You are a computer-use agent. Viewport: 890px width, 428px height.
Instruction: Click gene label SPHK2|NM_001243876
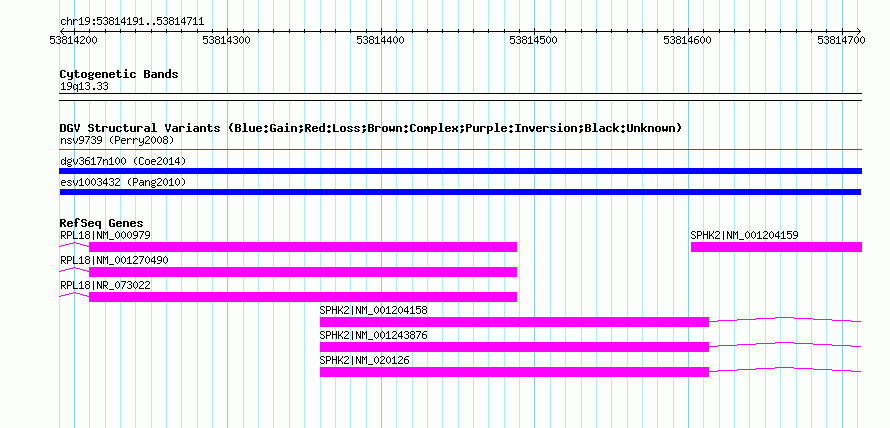pyautogui.click(x=373, y=335)
